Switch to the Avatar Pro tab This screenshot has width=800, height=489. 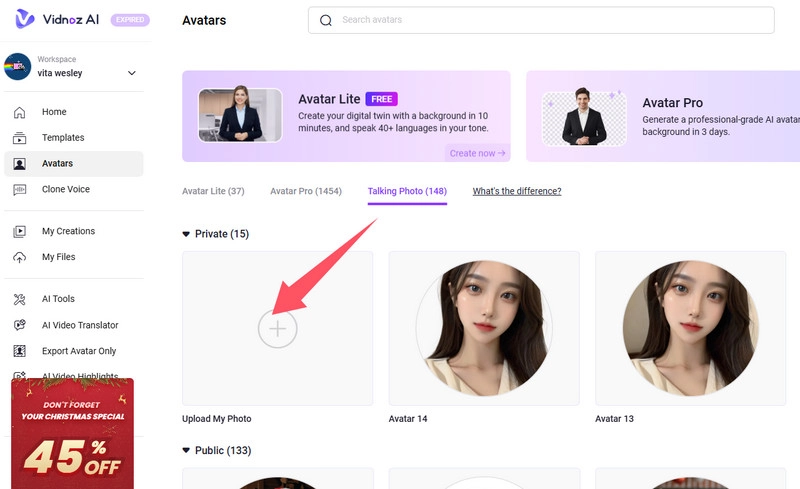(306, 191)
